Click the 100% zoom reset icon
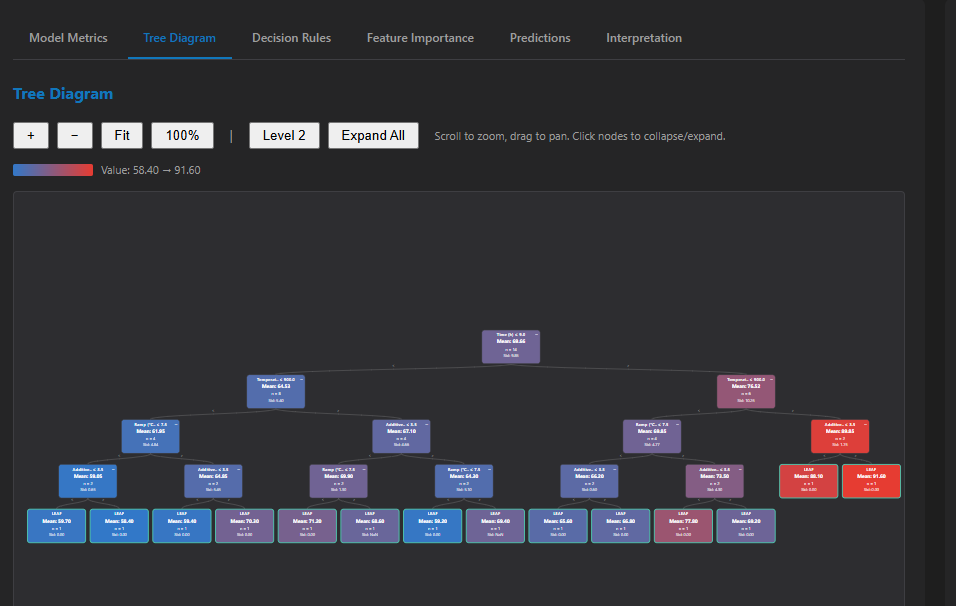The image size is (956, 606). (x=181, y=135)
